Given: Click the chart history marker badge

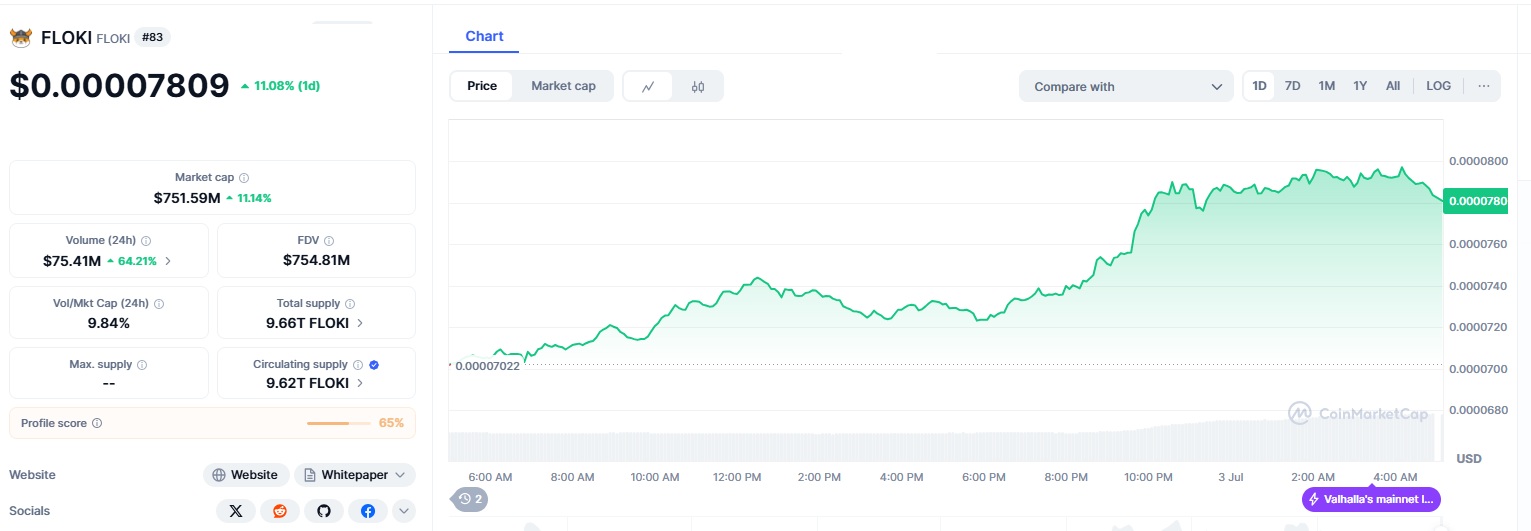Looking at the screenshot, I should point(470,499).
